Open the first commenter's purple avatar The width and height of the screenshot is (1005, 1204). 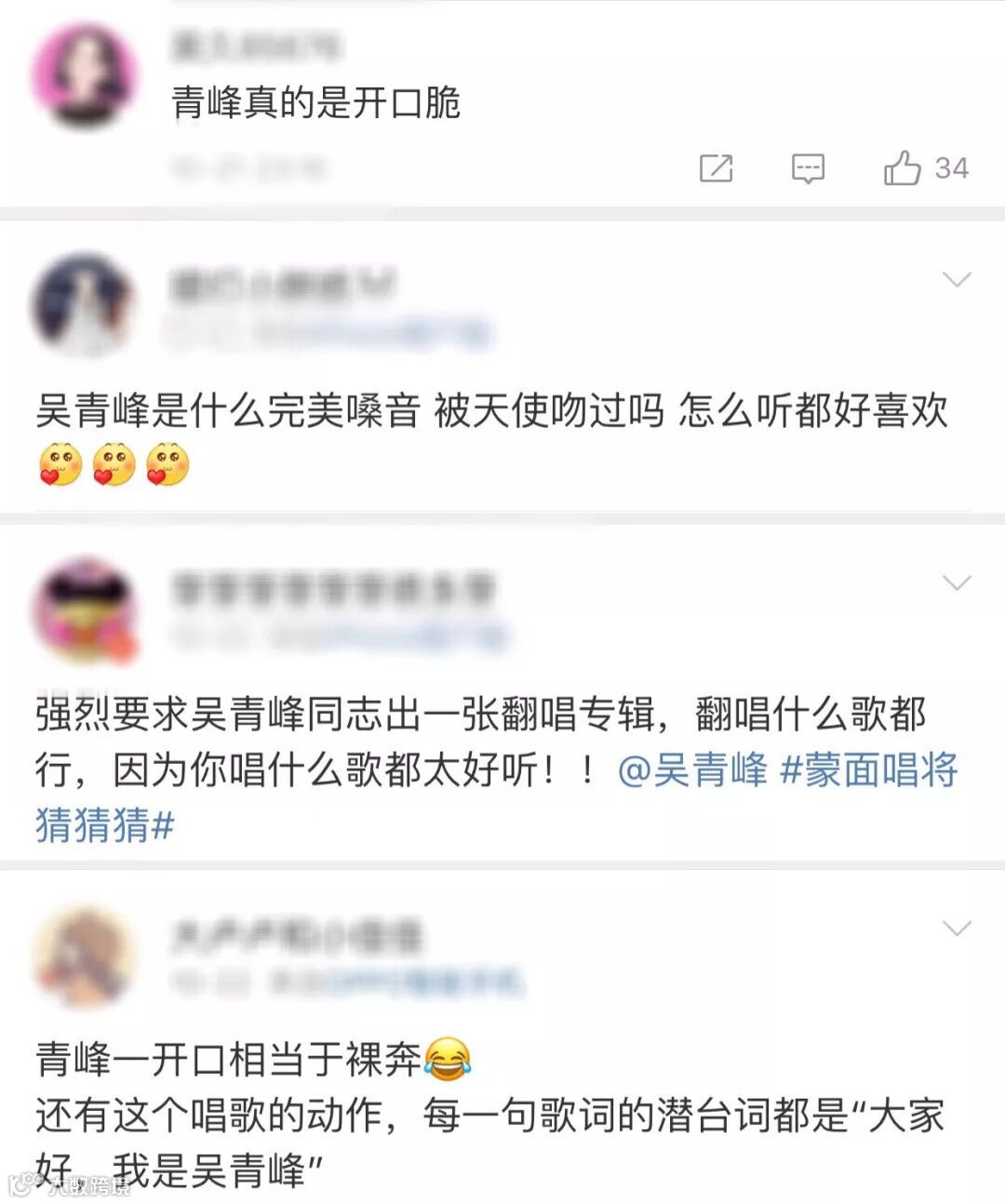pyautogui.click(x=85, y=75)
